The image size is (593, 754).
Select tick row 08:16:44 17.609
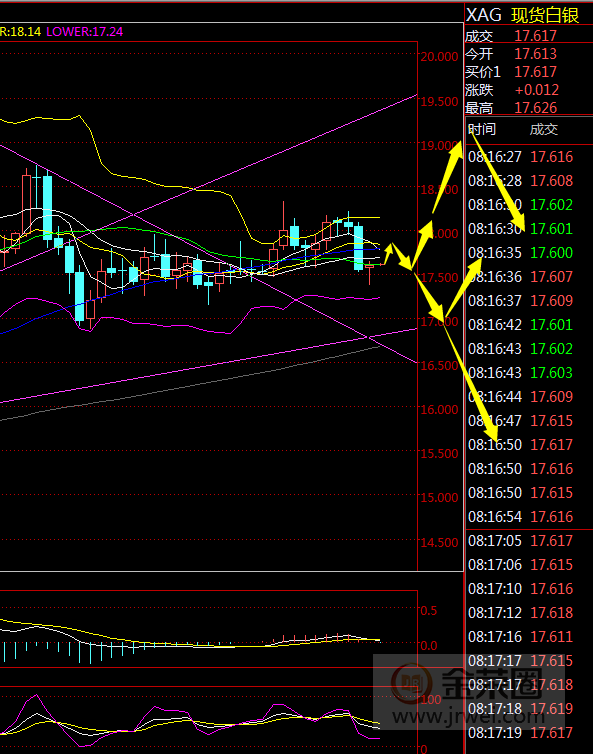[x=529, y=397]
